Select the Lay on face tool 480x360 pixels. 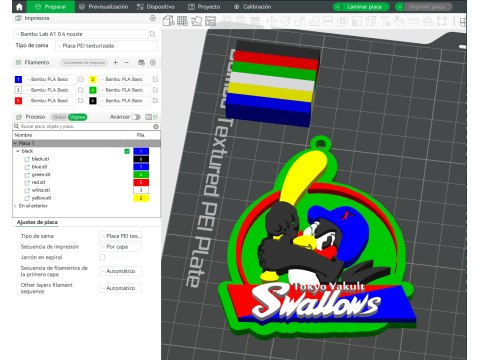click(314, 22)
